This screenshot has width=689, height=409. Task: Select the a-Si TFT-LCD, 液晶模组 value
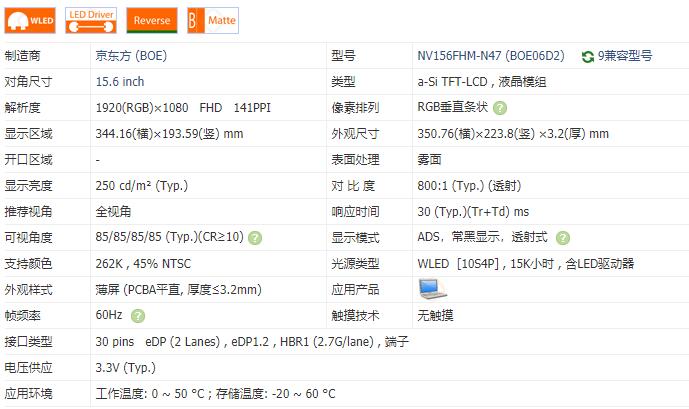click(482, 82)
